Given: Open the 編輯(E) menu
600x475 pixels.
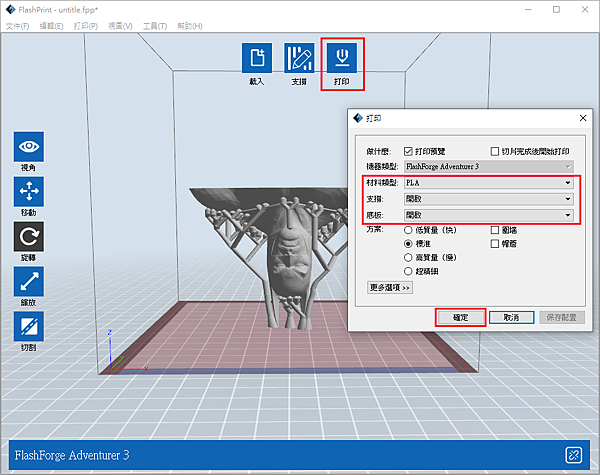Looking at the screenshot, I should click(51, 26).
